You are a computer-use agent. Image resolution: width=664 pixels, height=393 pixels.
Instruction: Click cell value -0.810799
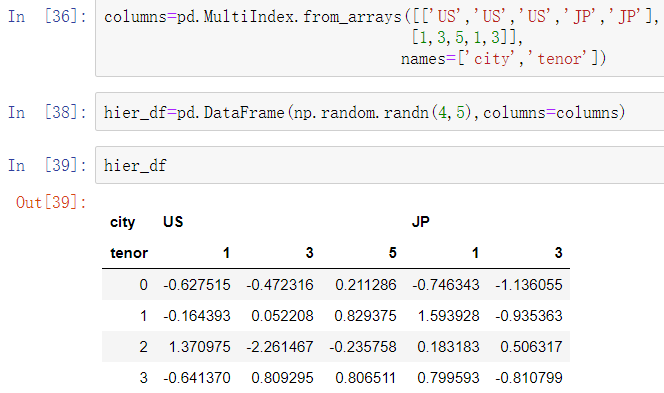click(529, 378)
